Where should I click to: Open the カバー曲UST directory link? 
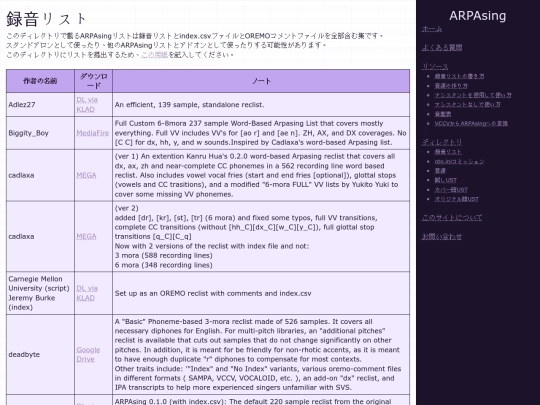(451, 190)
